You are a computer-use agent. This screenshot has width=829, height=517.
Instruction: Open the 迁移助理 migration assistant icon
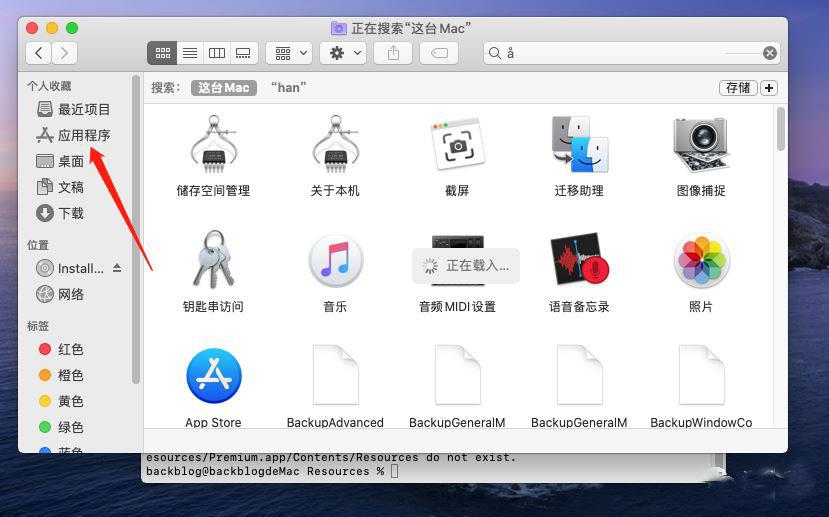coord(579,146)
